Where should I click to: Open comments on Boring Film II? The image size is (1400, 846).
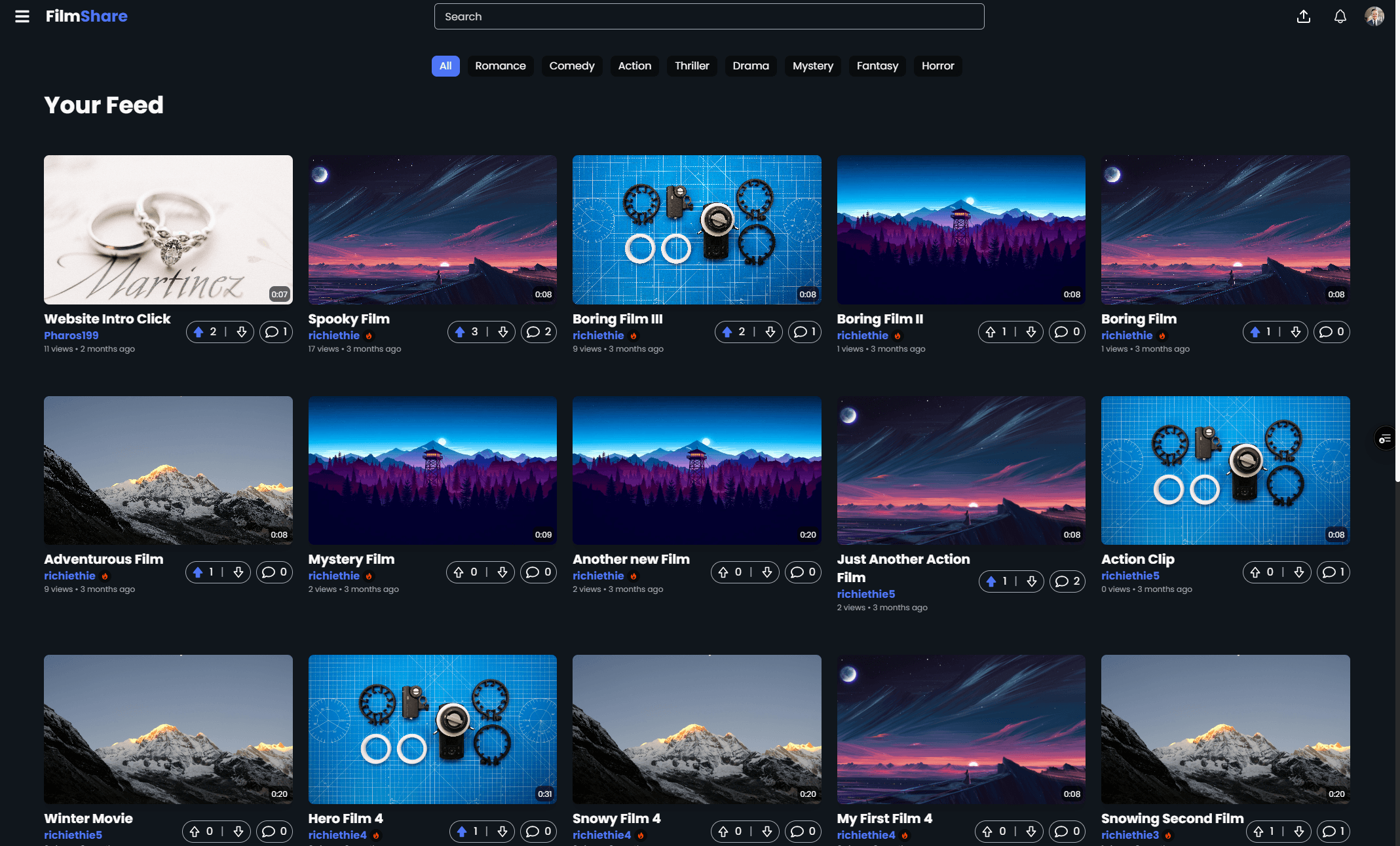pos(1067,332)
